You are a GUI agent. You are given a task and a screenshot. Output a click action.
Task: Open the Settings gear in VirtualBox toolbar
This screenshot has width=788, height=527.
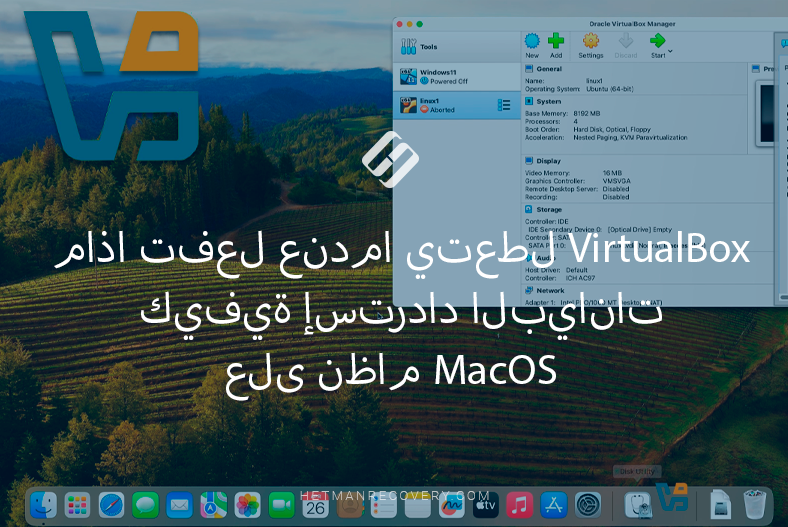click(590, 41)
